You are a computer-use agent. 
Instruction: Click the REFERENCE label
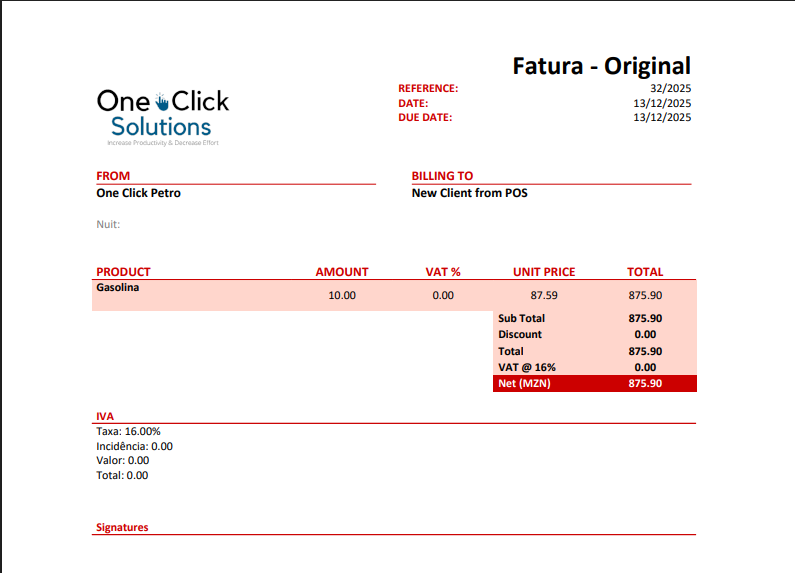coord(428,88)
